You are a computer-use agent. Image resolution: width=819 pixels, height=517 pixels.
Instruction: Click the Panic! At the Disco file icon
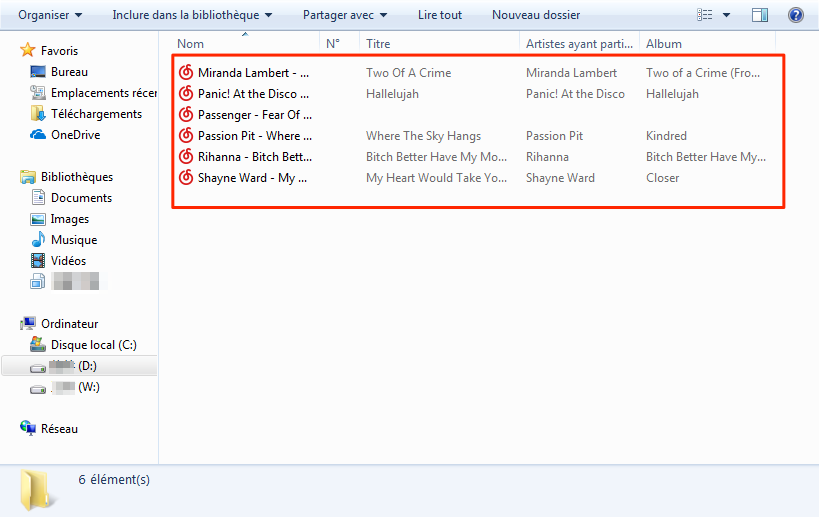pyautogui.click(x=186, y=93)
